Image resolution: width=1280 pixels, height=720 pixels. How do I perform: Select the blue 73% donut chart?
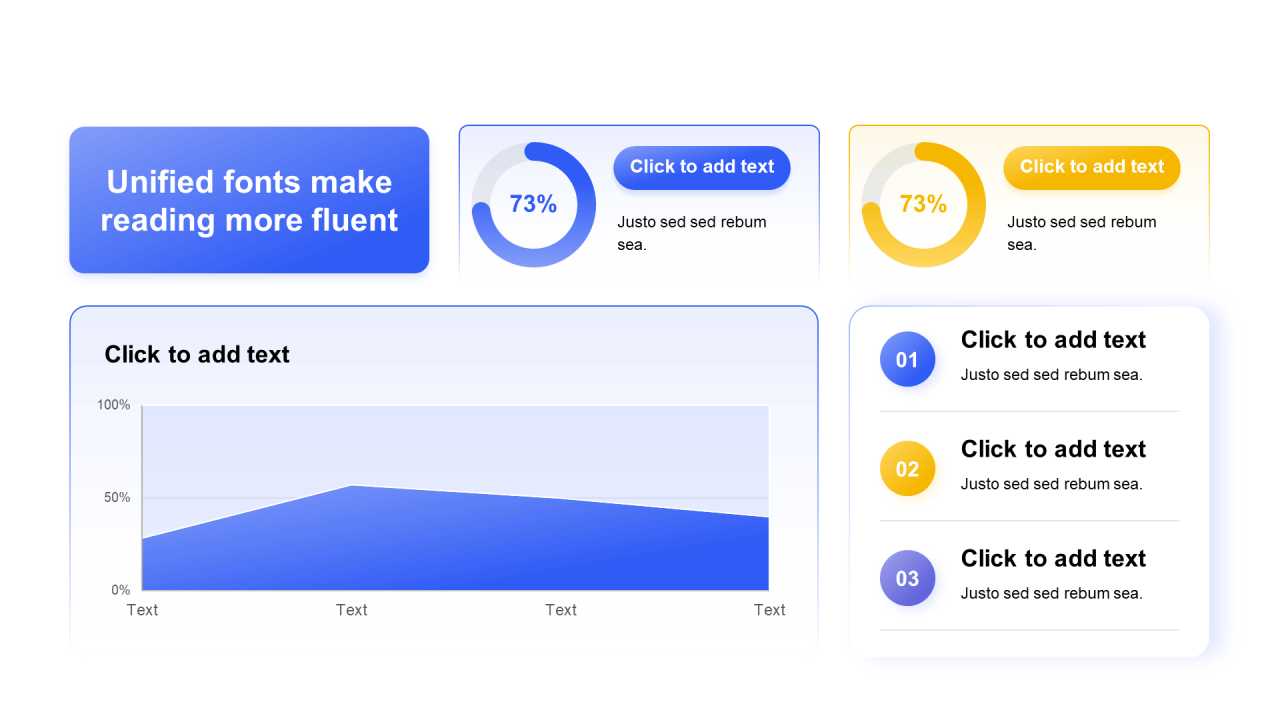[533, 204]
